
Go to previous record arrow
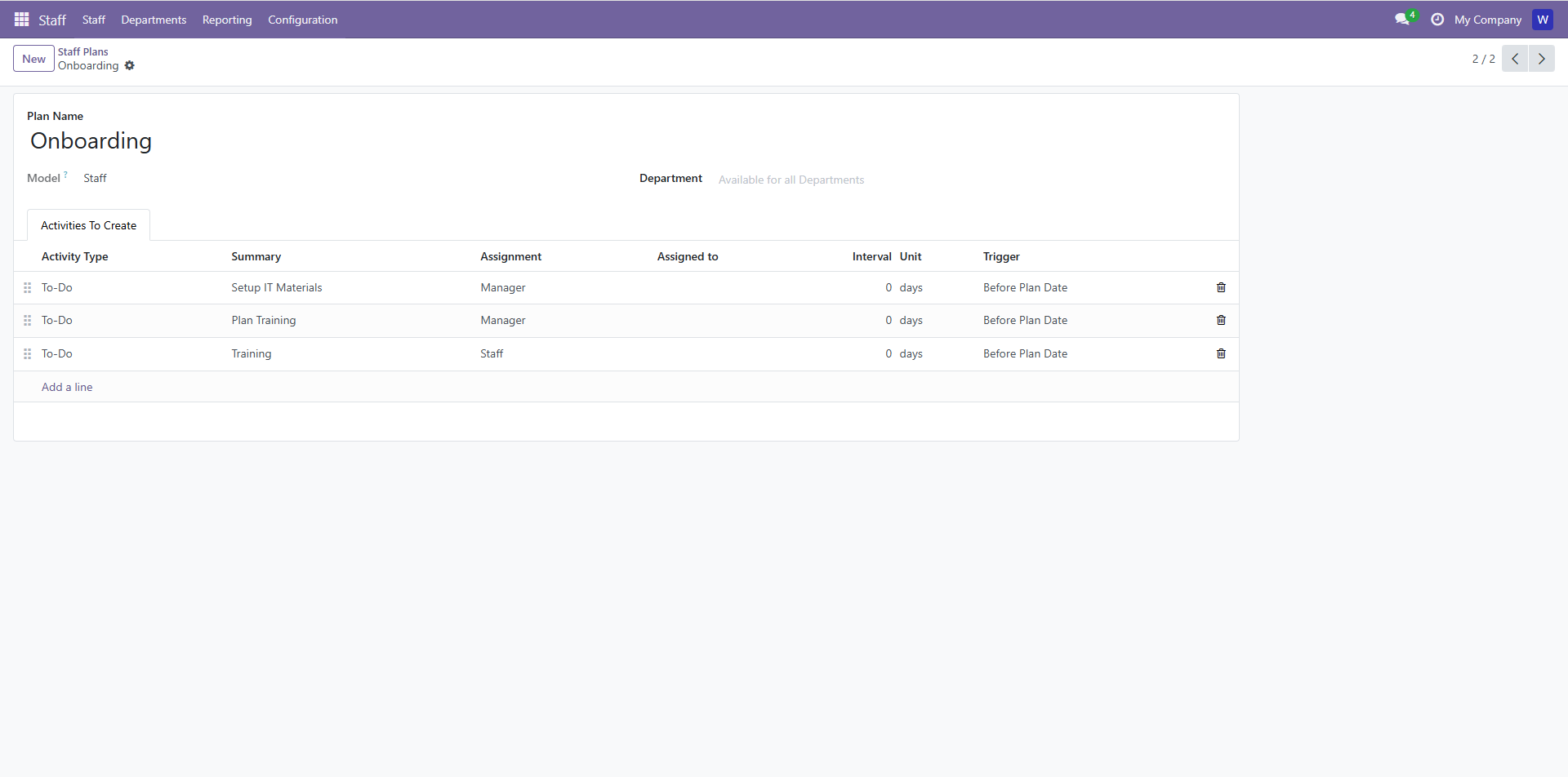click(x=1515, y=59)
